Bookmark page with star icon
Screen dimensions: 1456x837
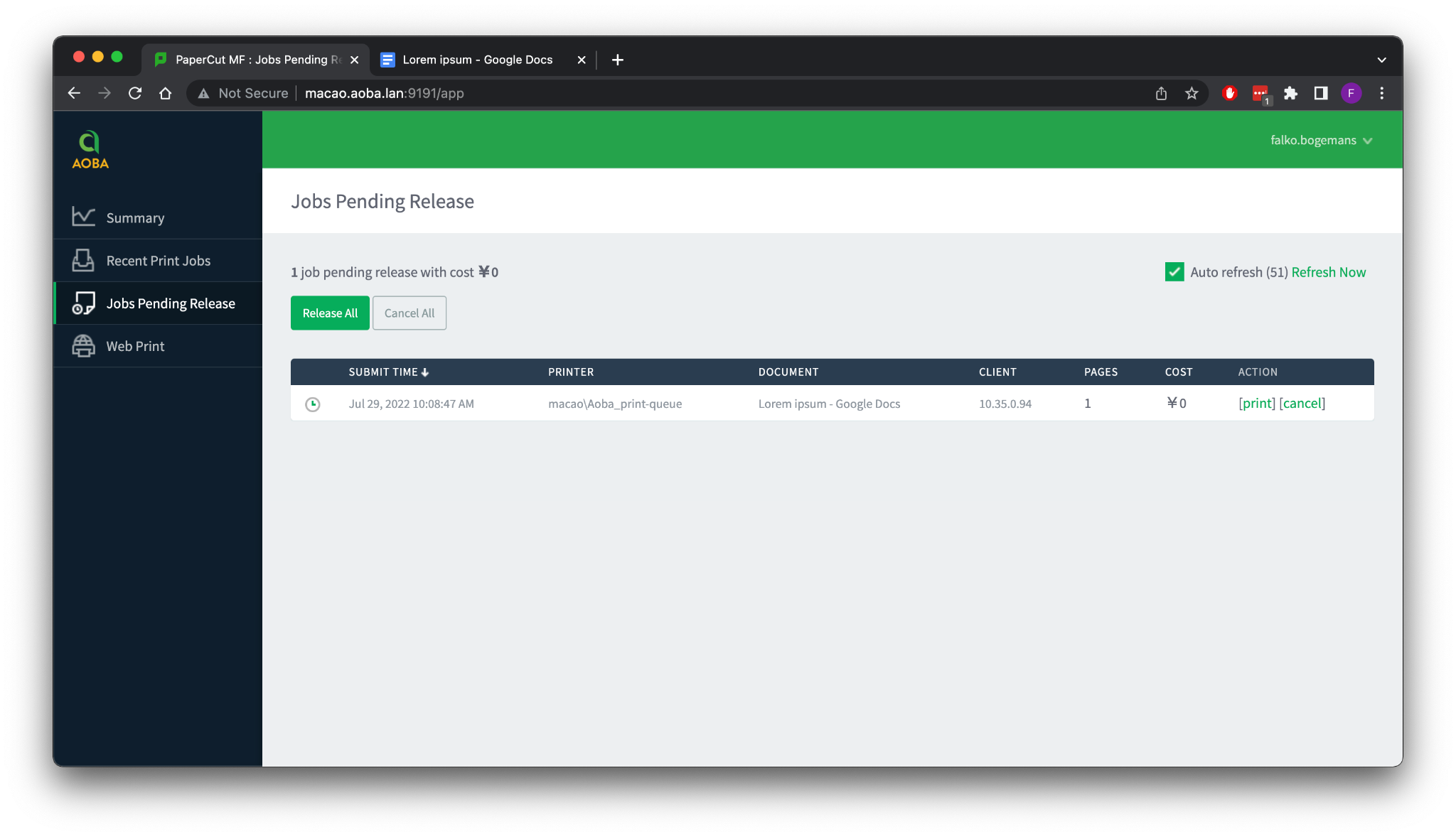tap(1192, 93)
